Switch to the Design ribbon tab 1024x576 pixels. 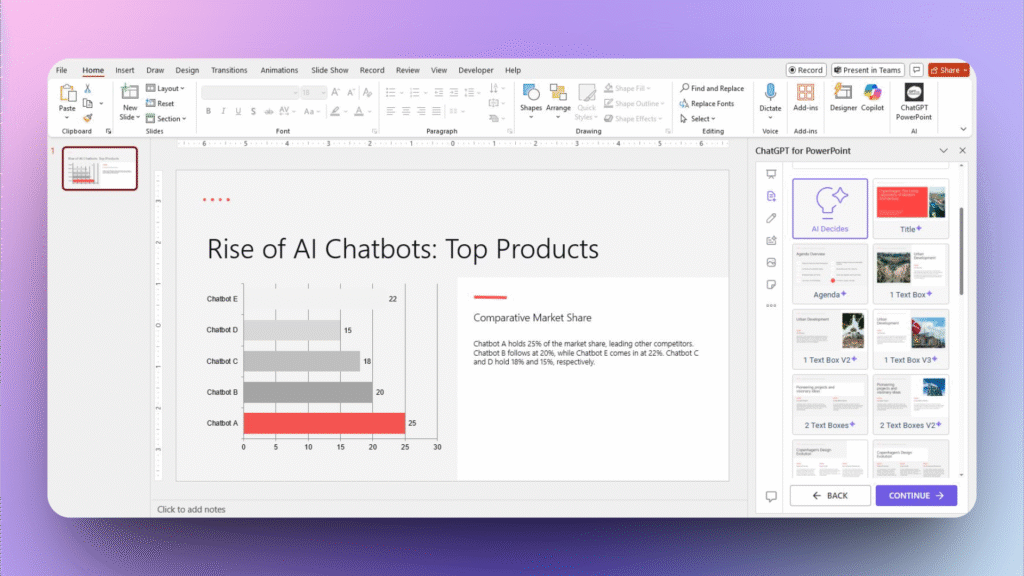186,70
